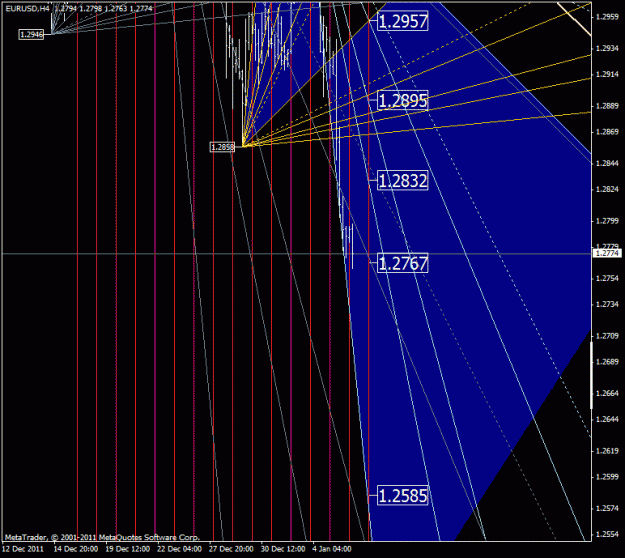This screenshot has height=558, width=625.
Task: Click the 1.2799 value on the price axis
Action: pyautogui.click(x=607, y=221)
